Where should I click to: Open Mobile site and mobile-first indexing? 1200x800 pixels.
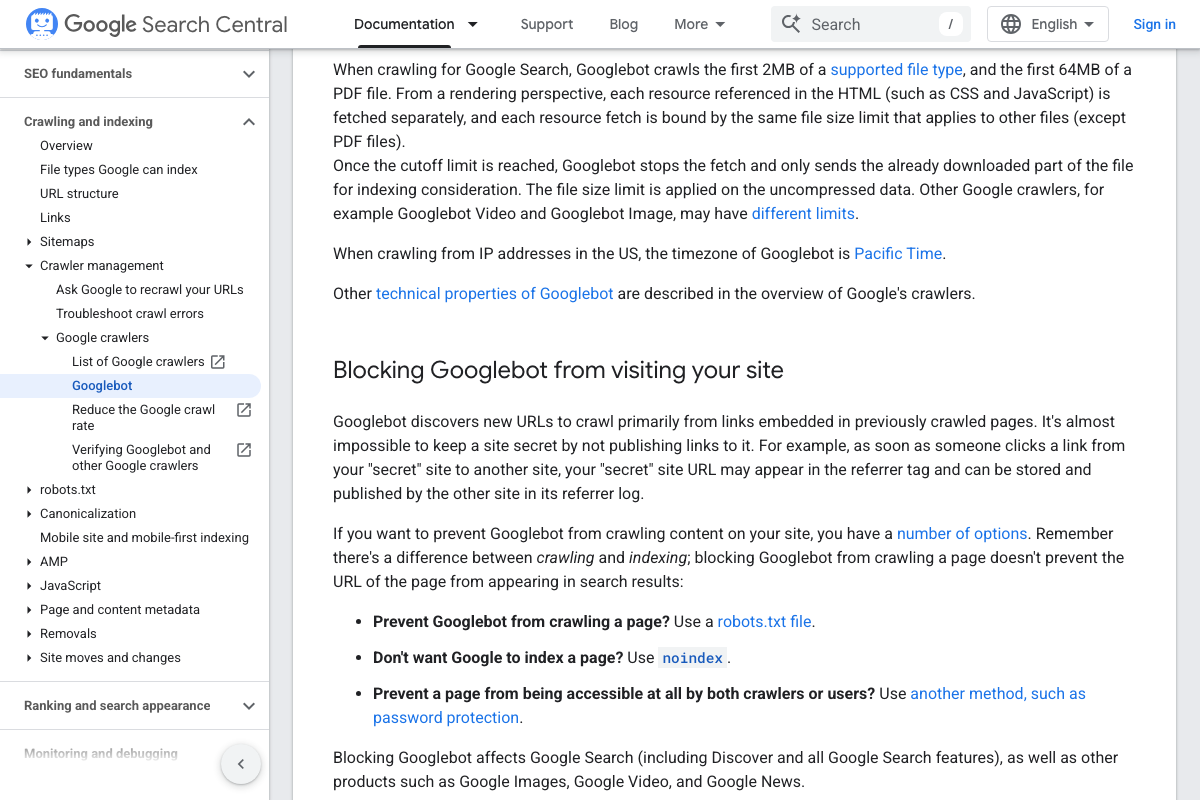(x=144, y=538)
